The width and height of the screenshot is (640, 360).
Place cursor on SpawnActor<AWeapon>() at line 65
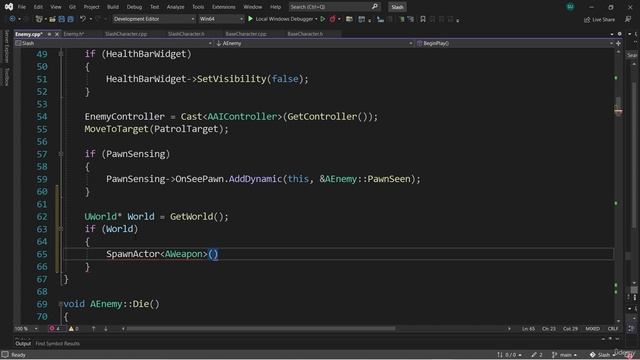tap(162, 254)
